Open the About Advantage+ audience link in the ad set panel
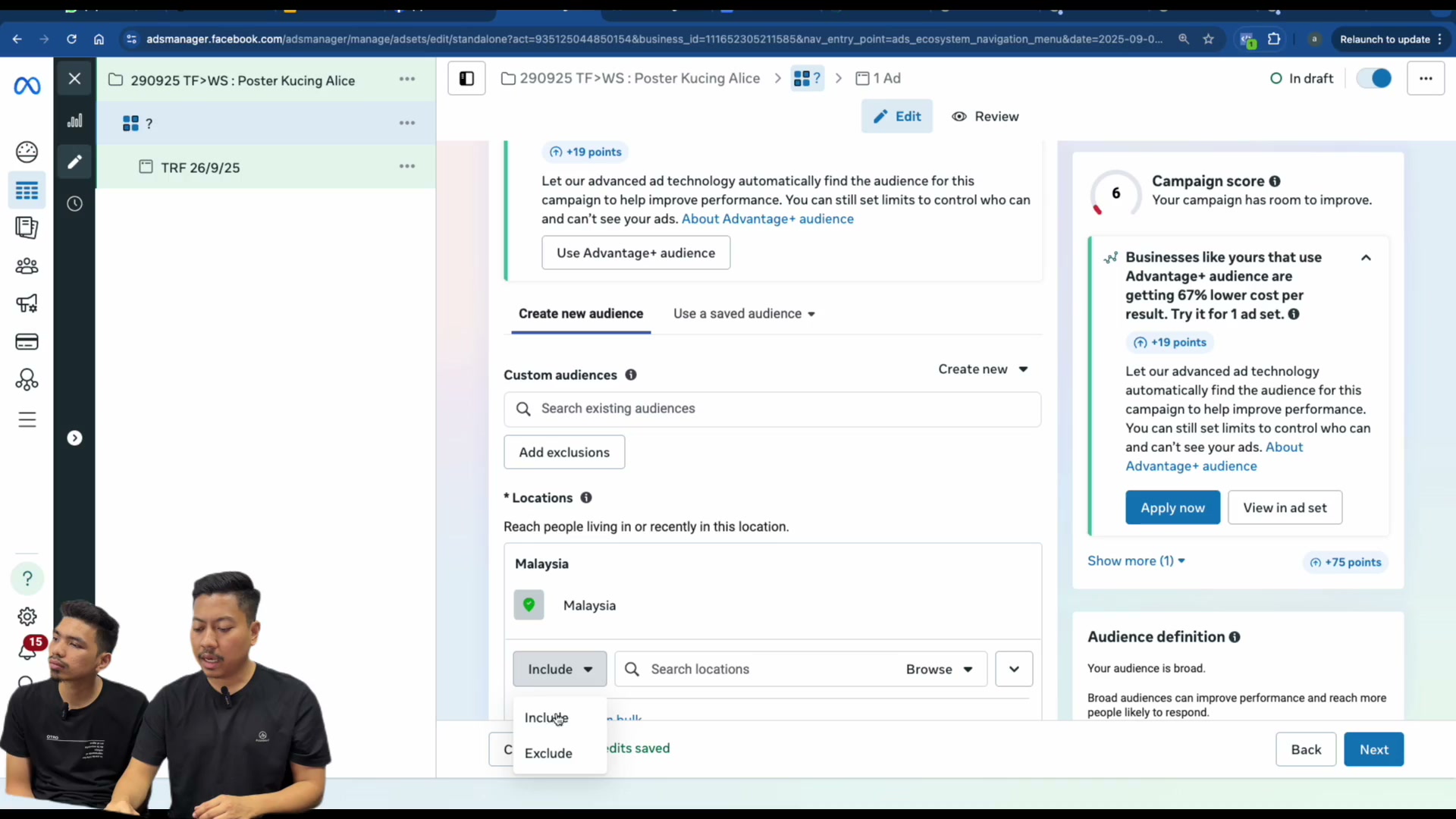The width and height of the screenshot is (1456, 819). coord(767,218)
